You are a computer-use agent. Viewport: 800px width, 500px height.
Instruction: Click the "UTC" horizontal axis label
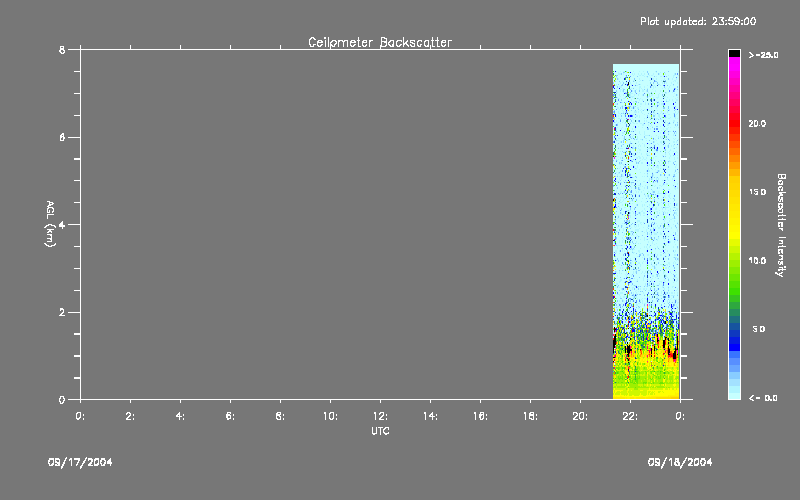point(380,431)
